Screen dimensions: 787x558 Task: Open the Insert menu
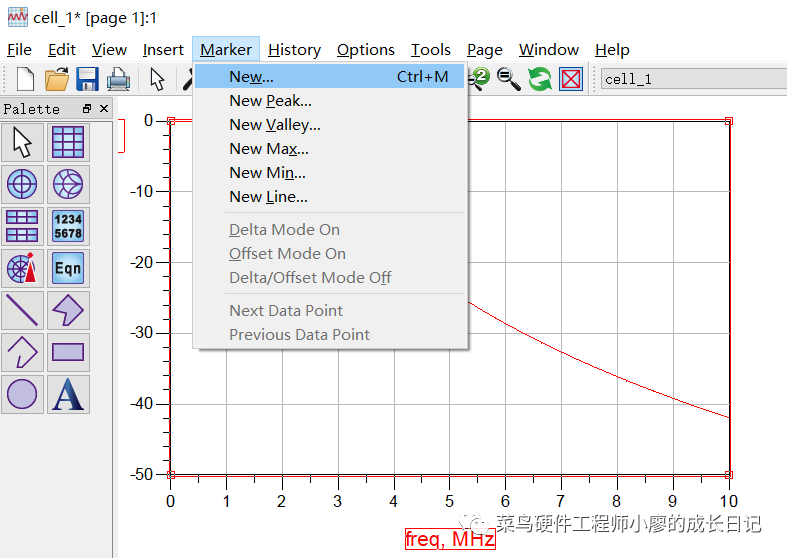[x=163, y=50]
